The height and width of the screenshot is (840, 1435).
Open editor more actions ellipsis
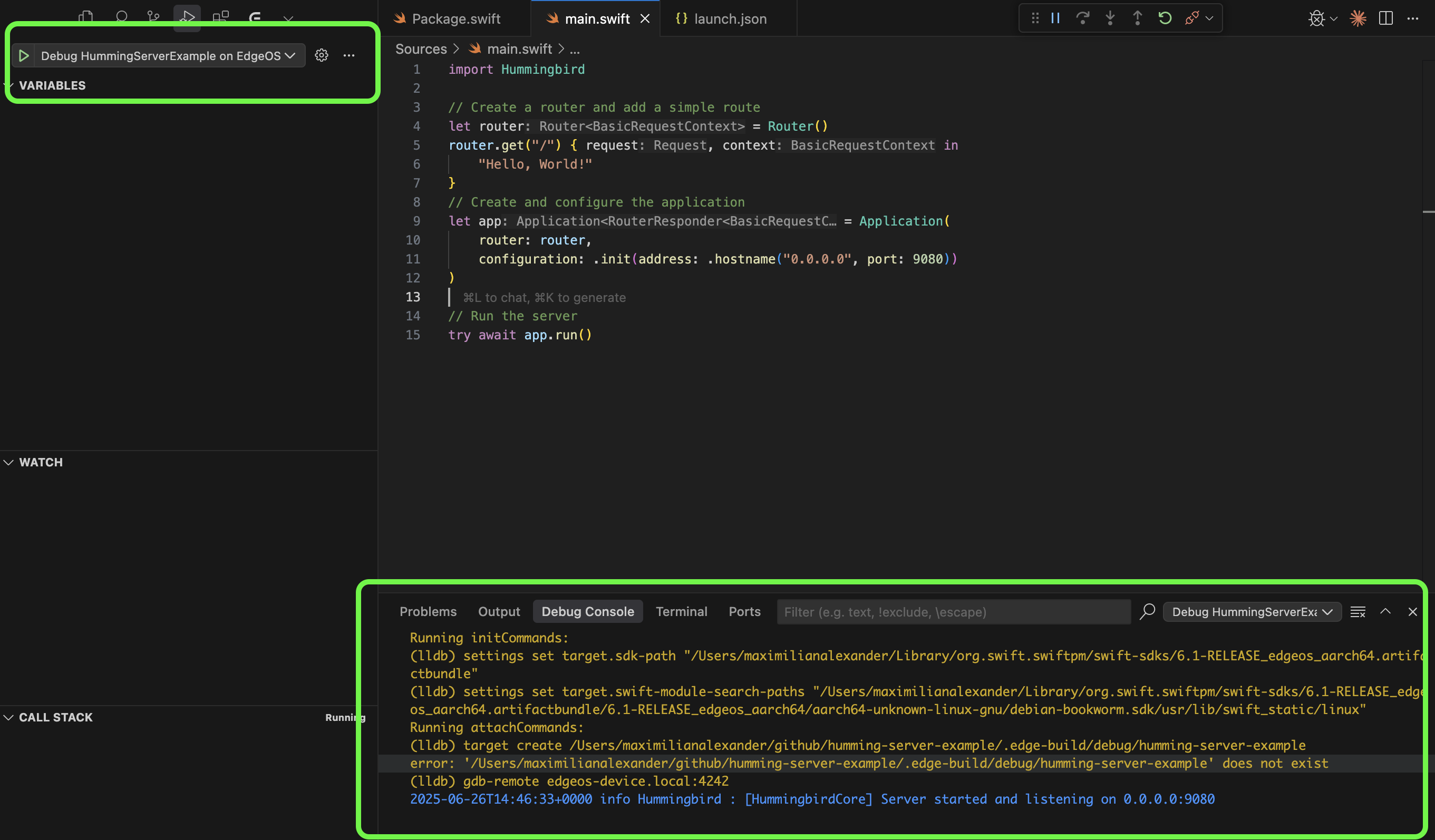click(x=1413, y=19)
